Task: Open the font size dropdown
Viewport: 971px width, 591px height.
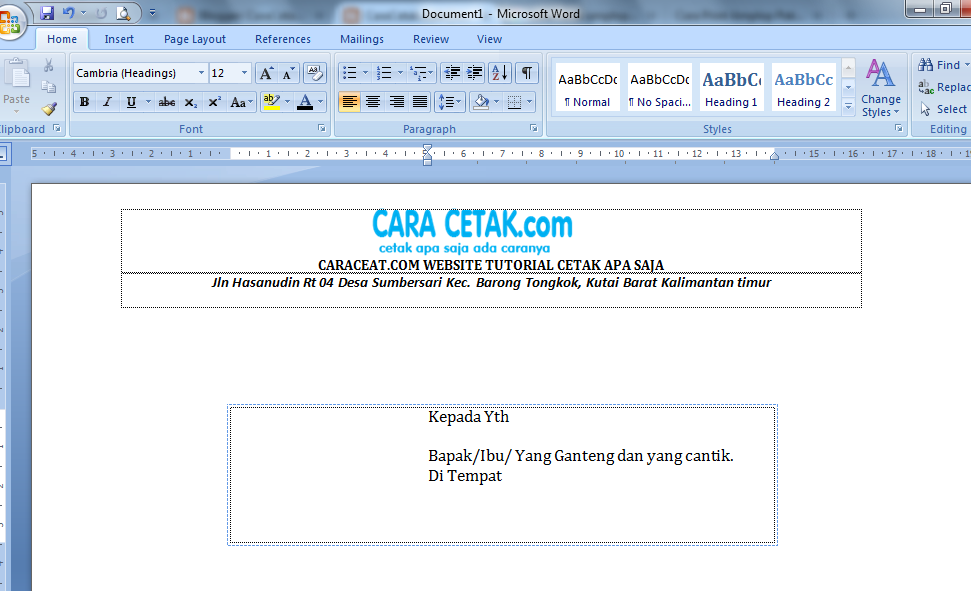Action: click(245, 73)
